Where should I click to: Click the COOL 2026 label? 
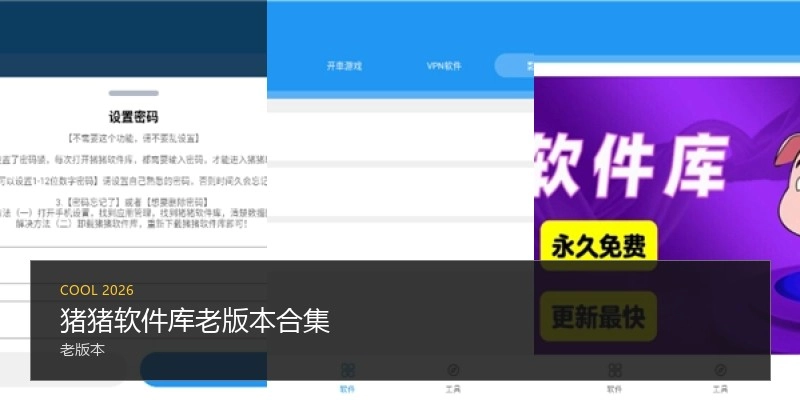(x=97, y=290)
